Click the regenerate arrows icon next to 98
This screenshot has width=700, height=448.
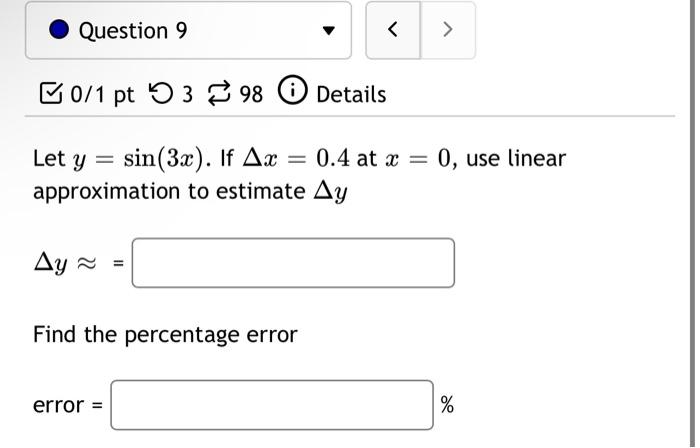pos(220,93)
